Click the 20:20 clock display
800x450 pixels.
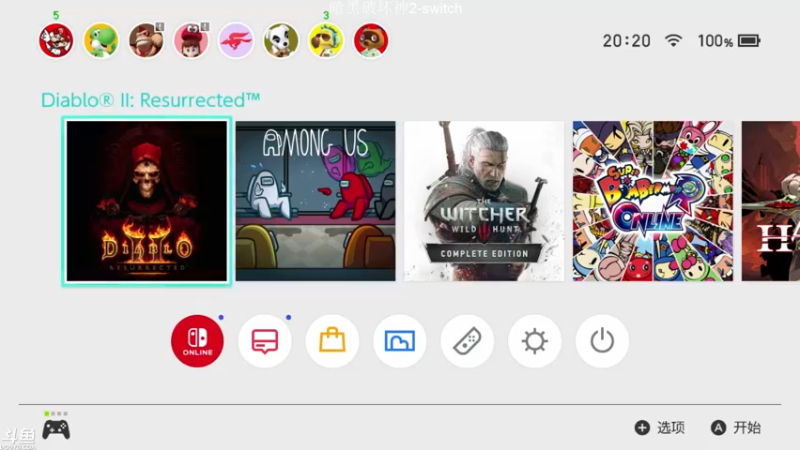click(627, 41)
